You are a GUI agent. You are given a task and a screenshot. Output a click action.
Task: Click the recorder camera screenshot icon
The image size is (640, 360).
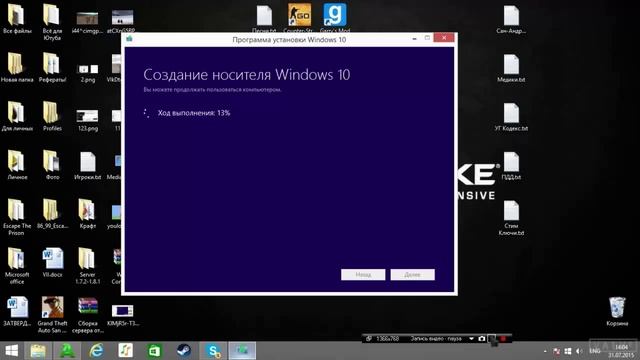[482, 338]
